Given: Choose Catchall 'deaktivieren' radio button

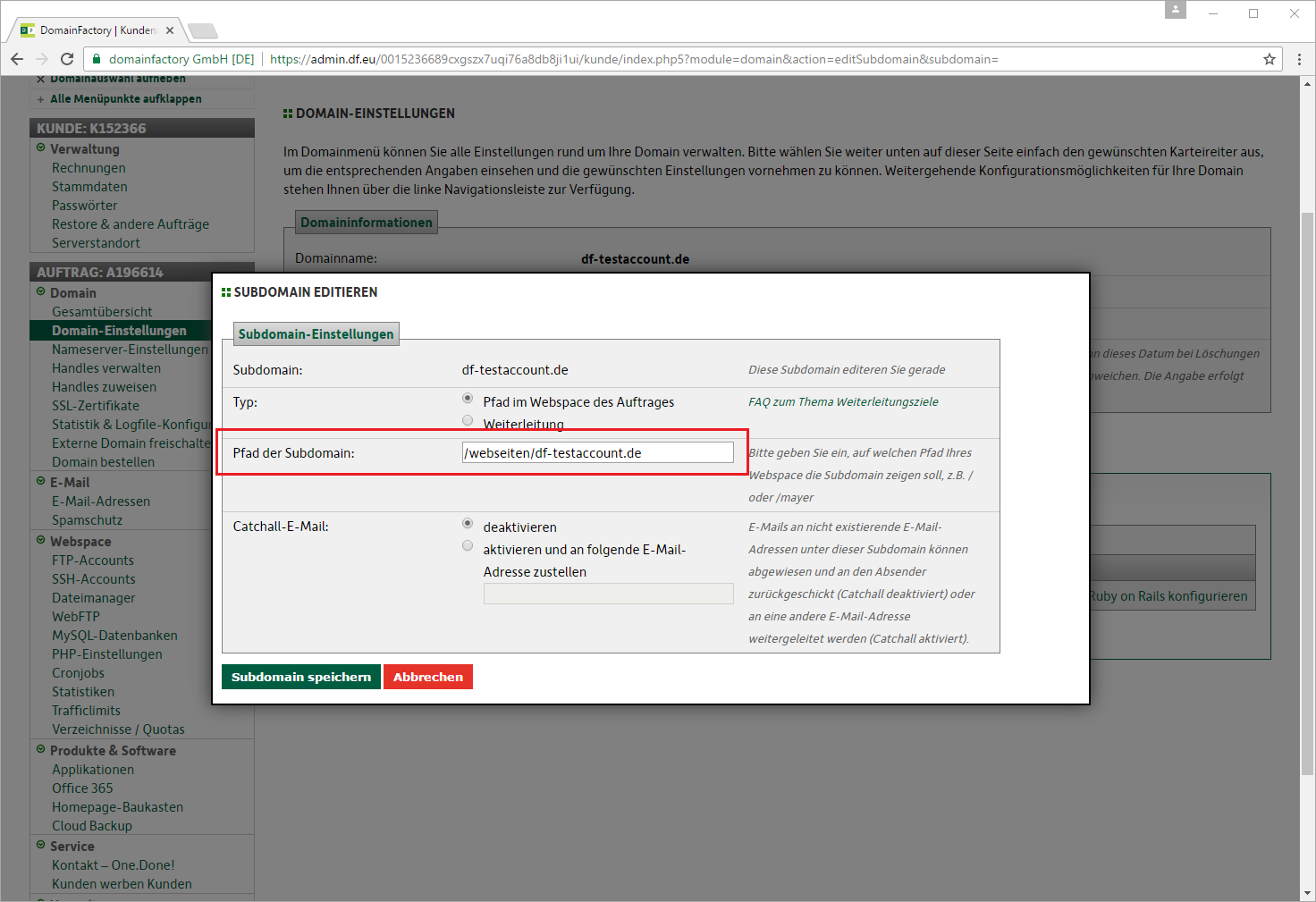Looking at the screenshot, I should [x=468, y=524].
